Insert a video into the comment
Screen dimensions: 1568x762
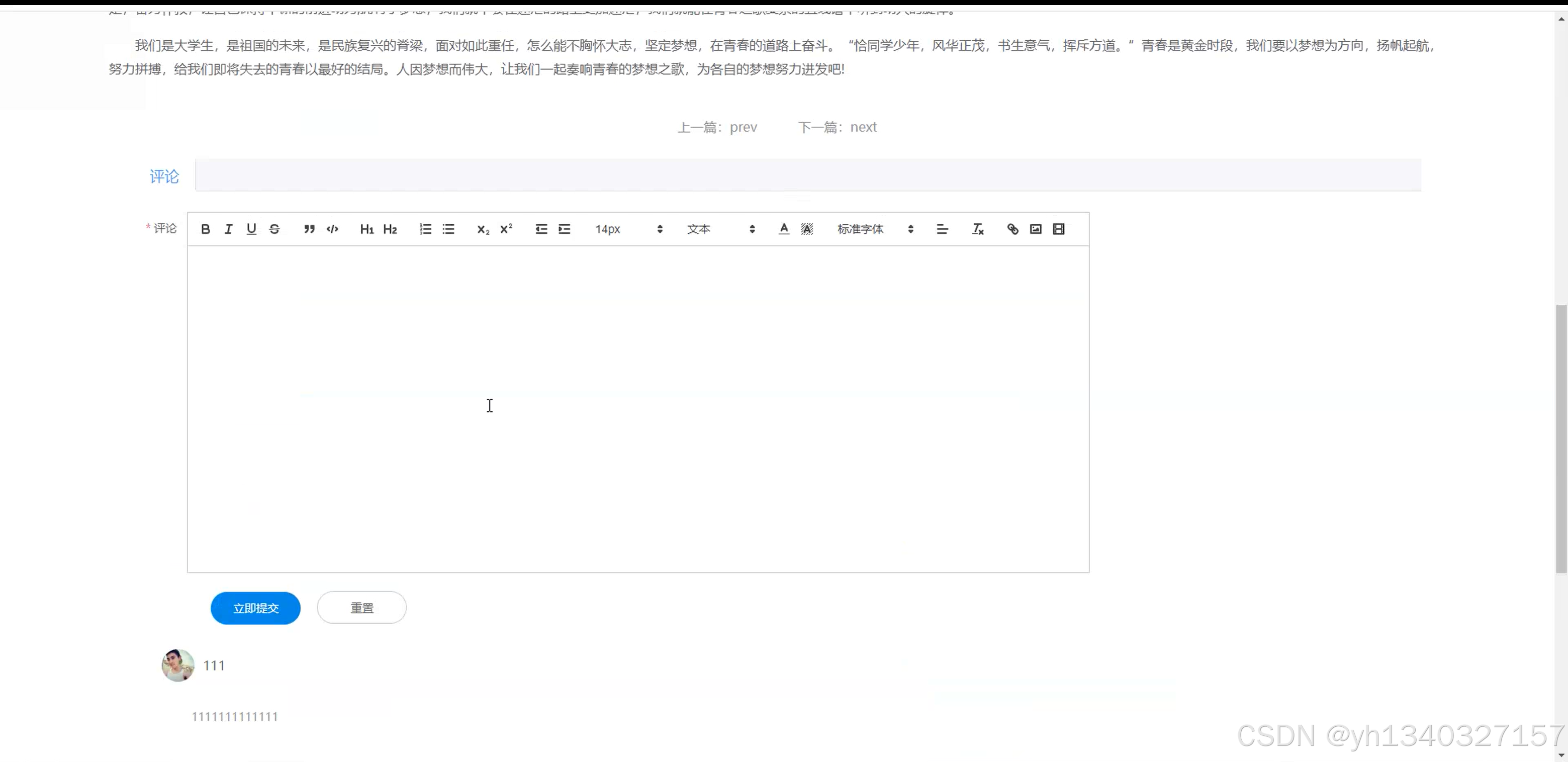[x=1059, y=229]
